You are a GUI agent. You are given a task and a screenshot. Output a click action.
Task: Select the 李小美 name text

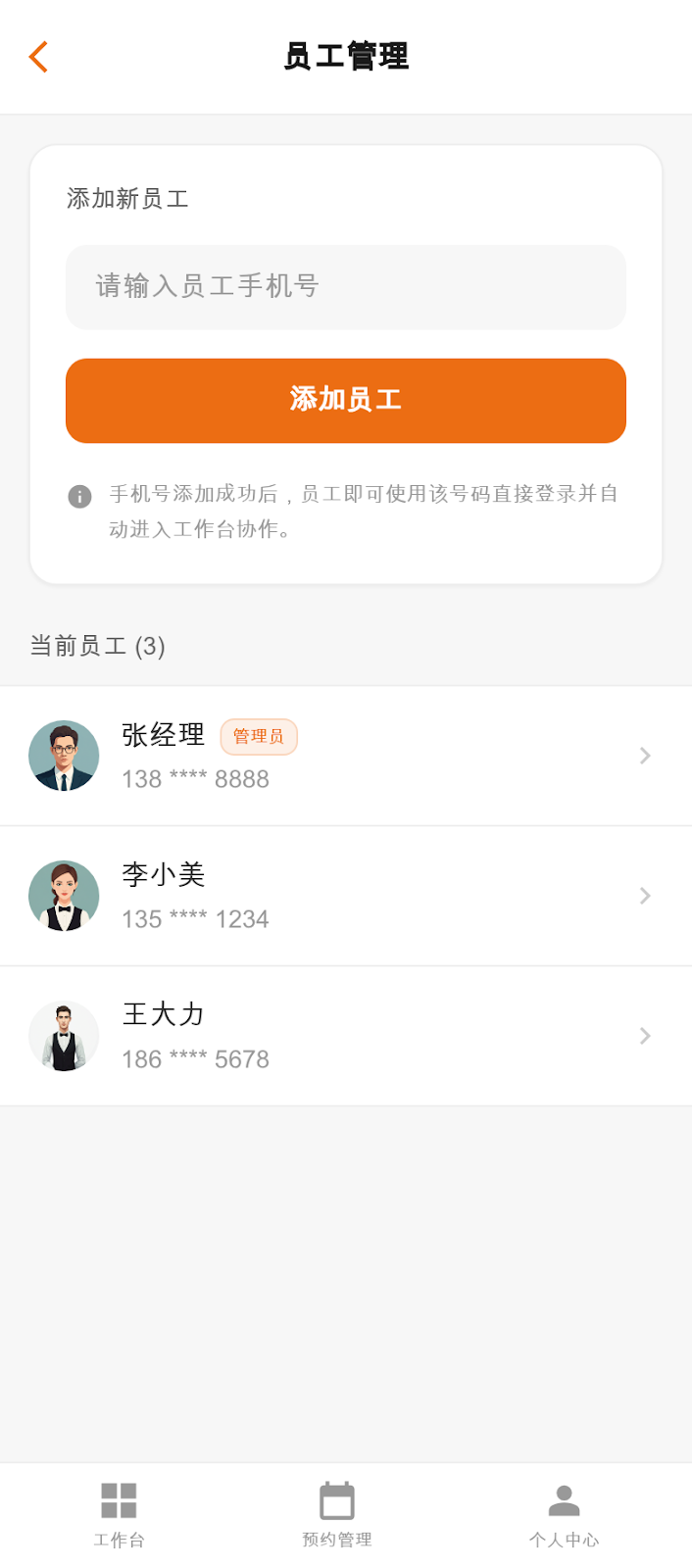tap(164, 874)
